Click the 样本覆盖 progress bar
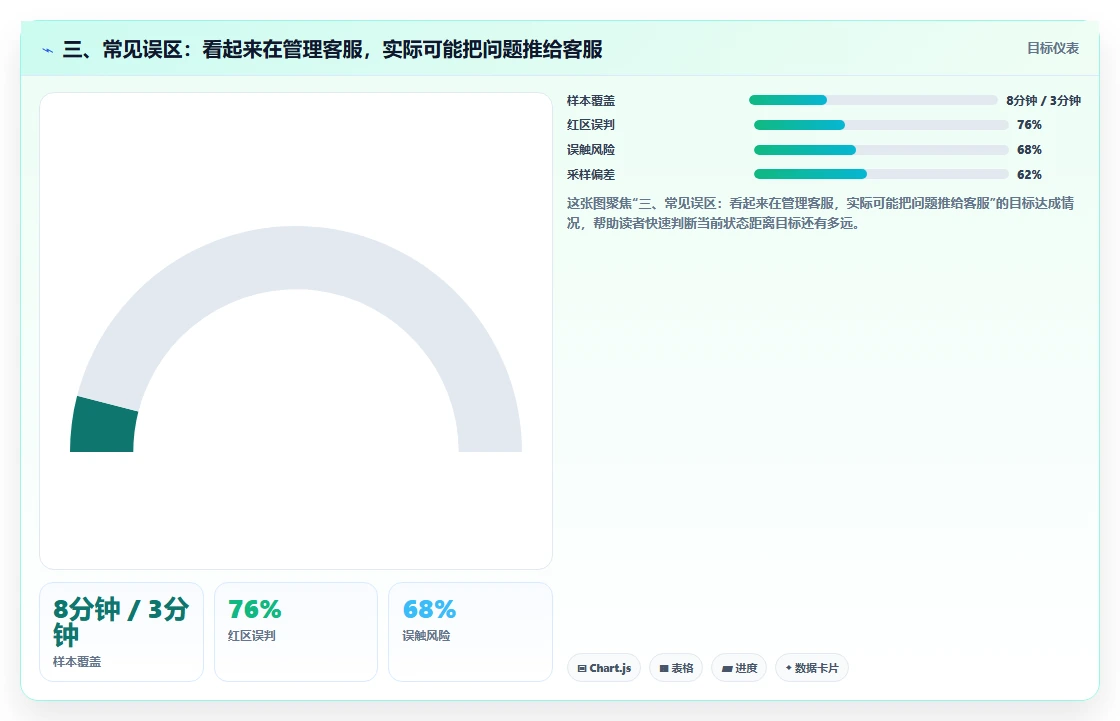This screenshot has height=721, width=1120. click(873, 100)
